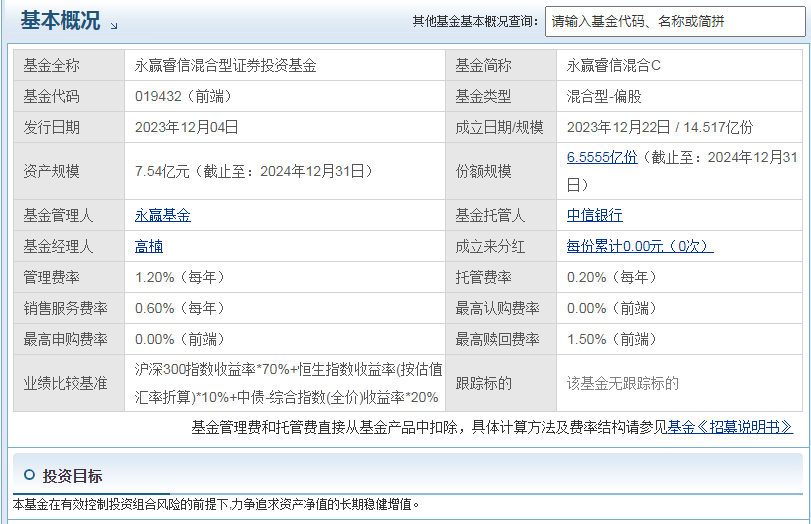The width and height of the screenshot is (811, 524).
Task: Click the 基金类型 label cell
Action: [501, 96]
